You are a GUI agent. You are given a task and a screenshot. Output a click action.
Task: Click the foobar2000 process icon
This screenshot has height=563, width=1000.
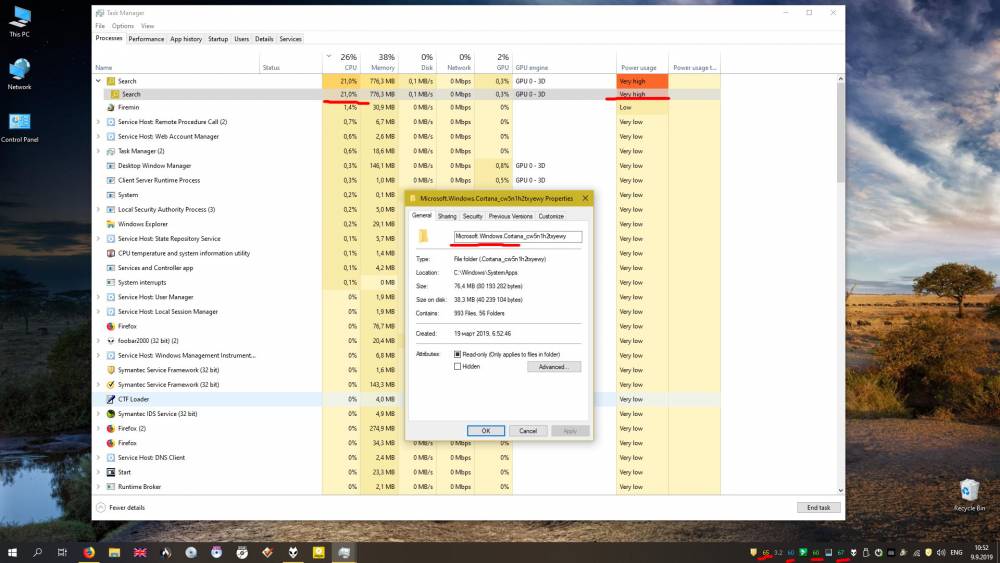(111, 341)
